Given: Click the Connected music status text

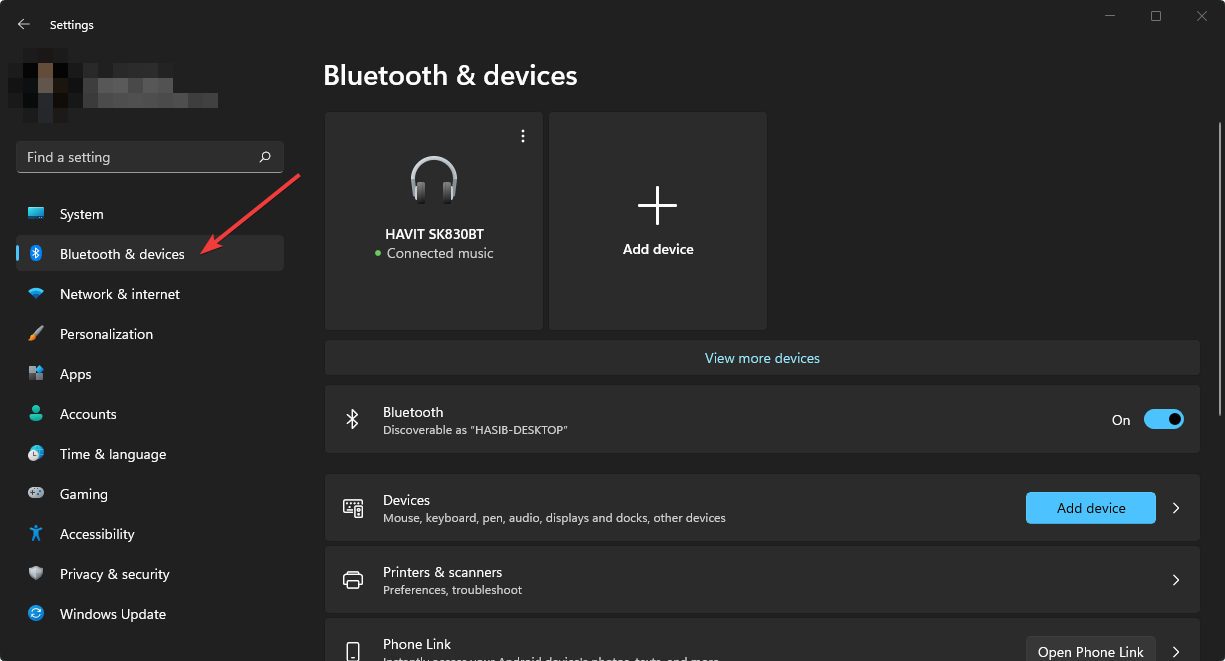Looking at the screenshot, I should (440, 254).
